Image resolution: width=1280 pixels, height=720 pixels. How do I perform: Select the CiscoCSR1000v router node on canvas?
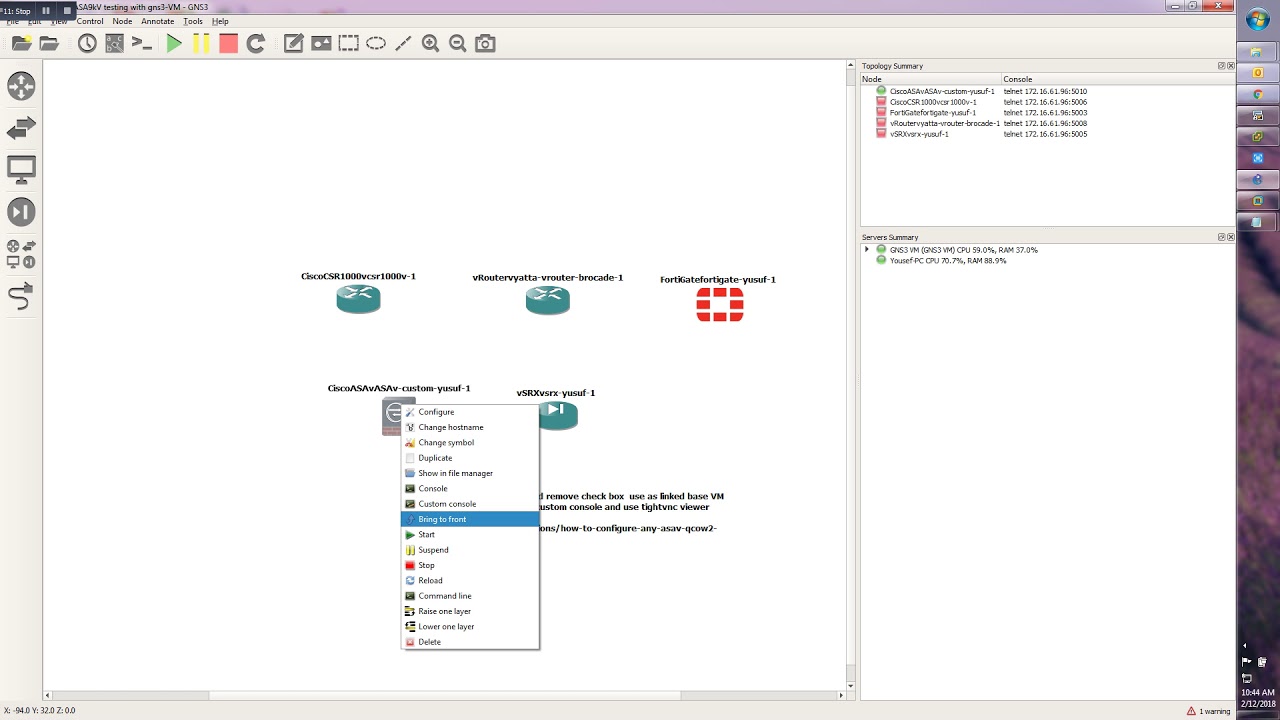click(x=358, y=299)
